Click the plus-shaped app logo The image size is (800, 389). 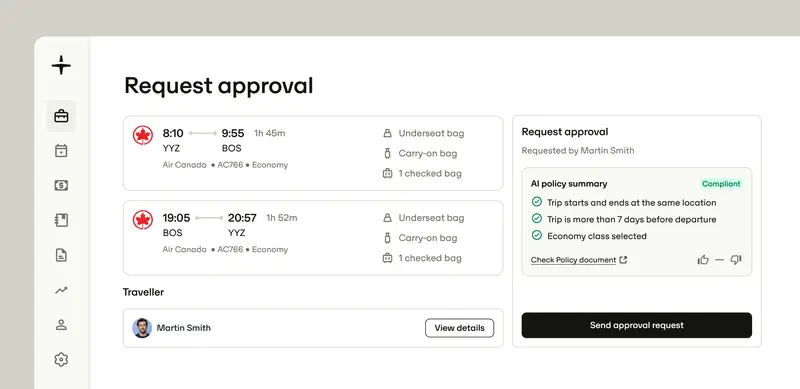point(61,65)
